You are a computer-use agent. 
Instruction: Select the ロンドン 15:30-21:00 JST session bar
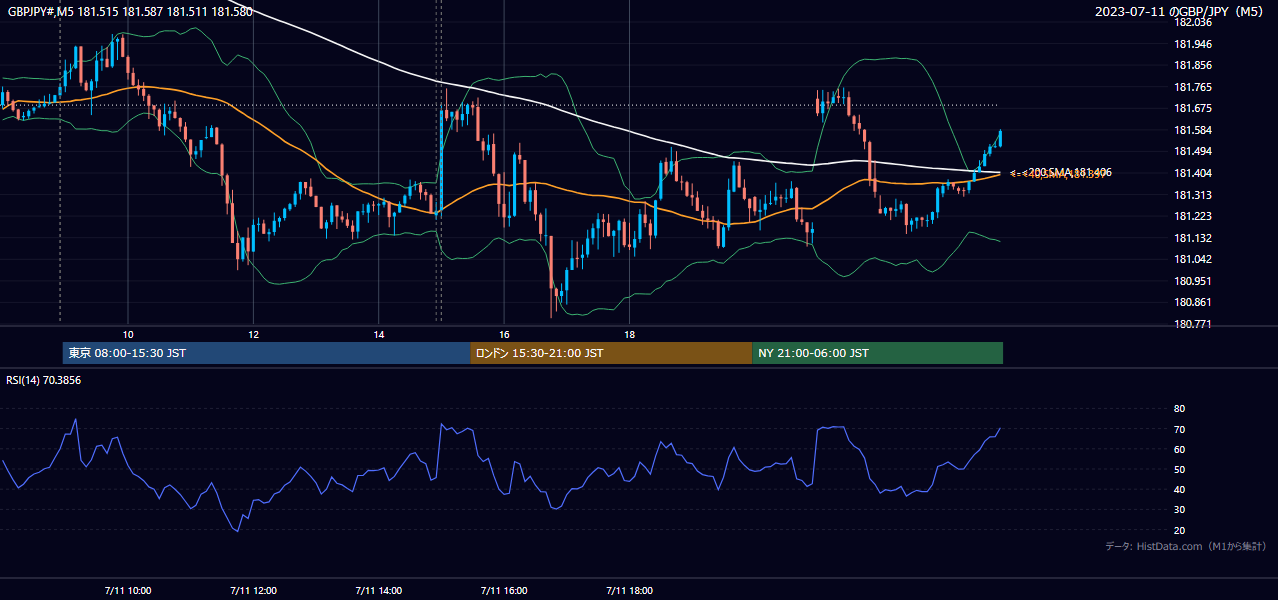(611, 353)
